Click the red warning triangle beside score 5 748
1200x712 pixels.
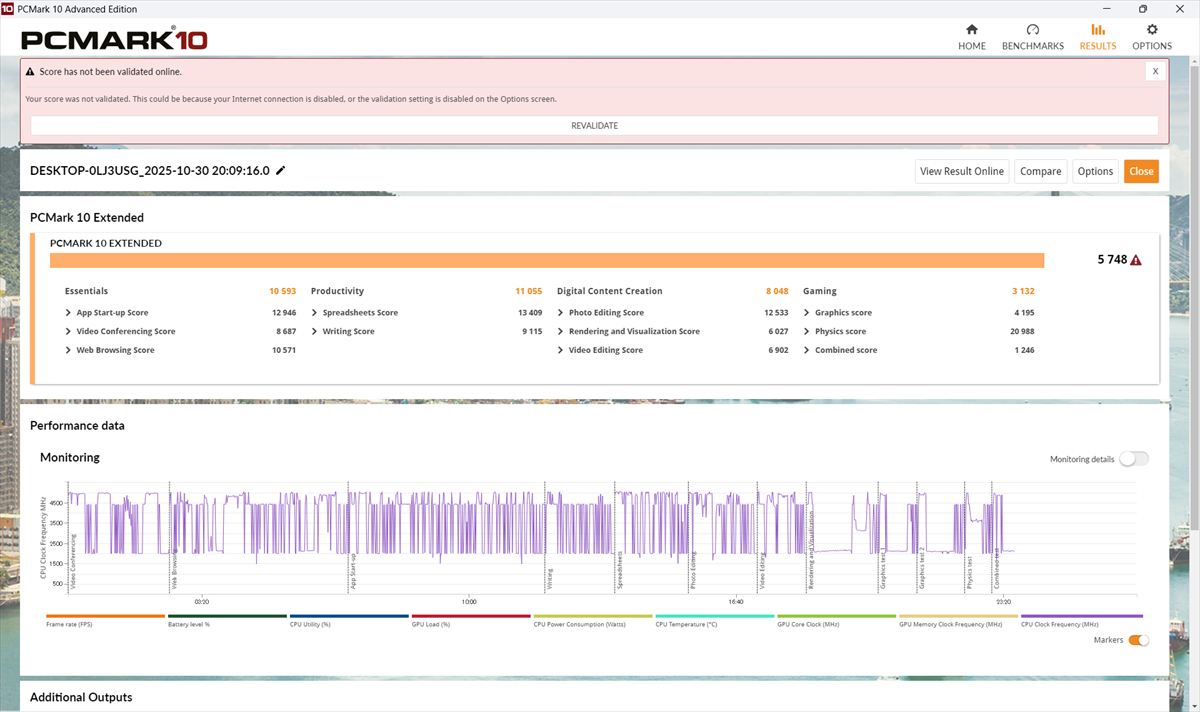tap(1136, 260)
